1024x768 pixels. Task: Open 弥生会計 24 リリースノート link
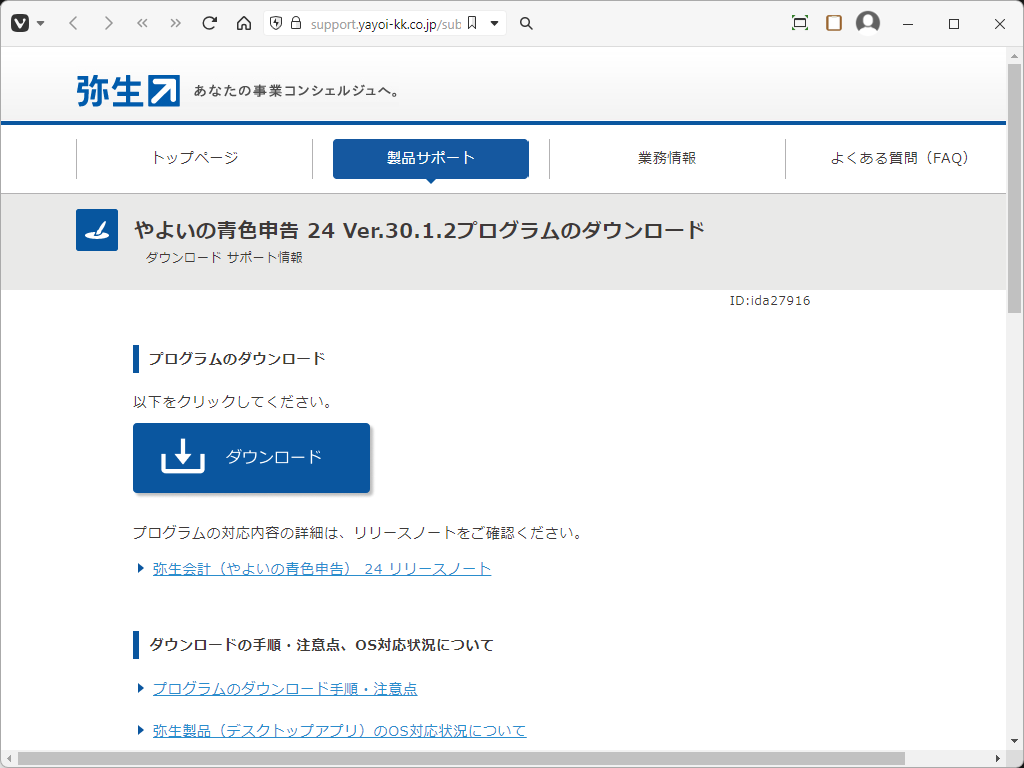[x=322, y=569]
